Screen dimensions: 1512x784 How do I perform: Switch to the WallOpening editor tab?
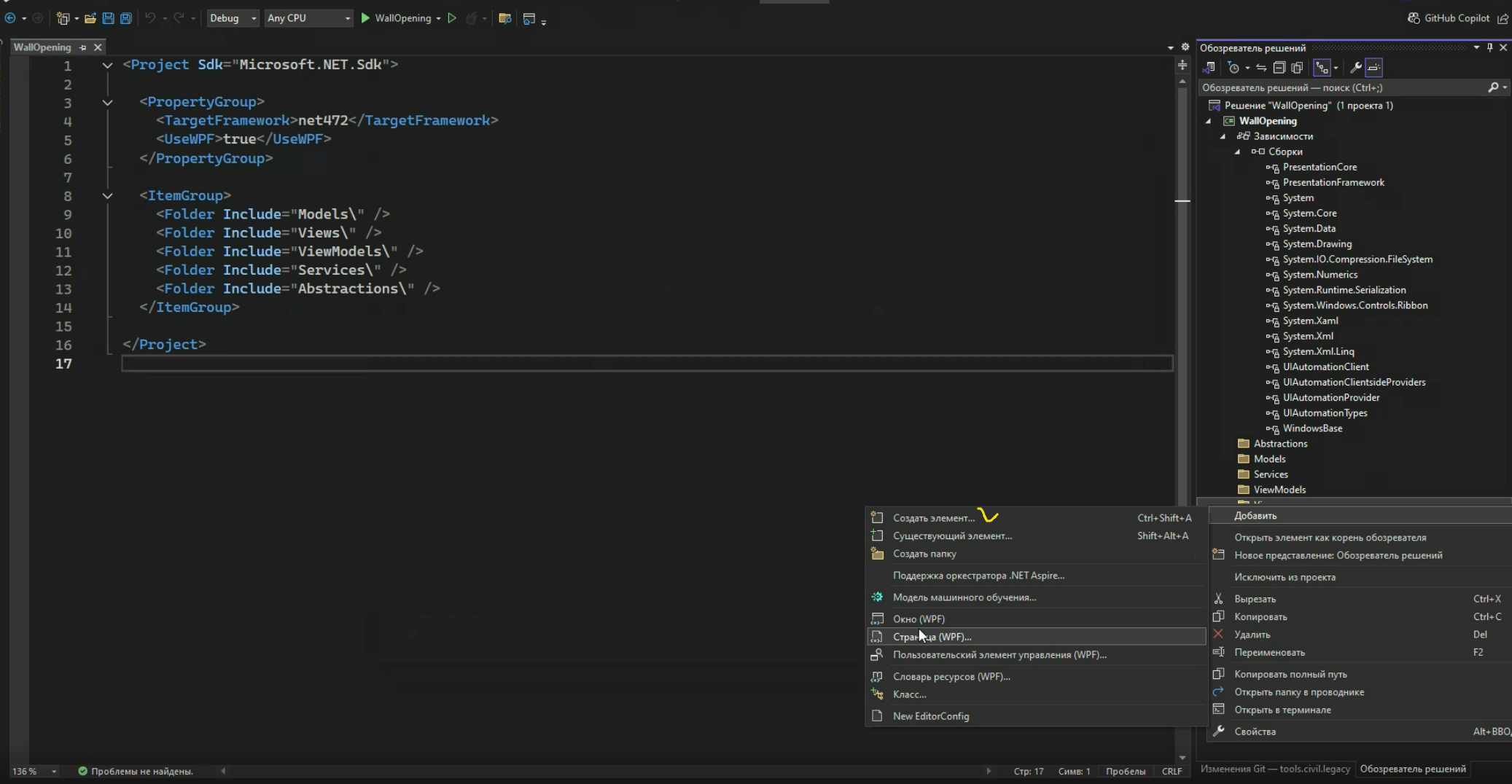click(x=42, y=47)
